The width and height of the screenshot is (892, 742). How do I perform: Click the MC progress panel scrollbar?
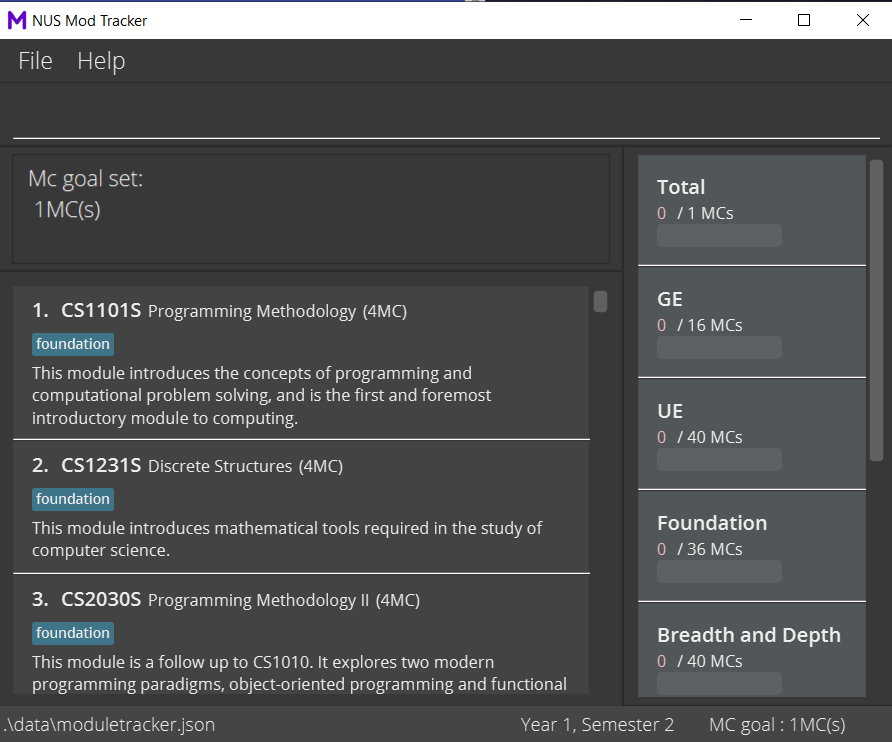[876, 311]
